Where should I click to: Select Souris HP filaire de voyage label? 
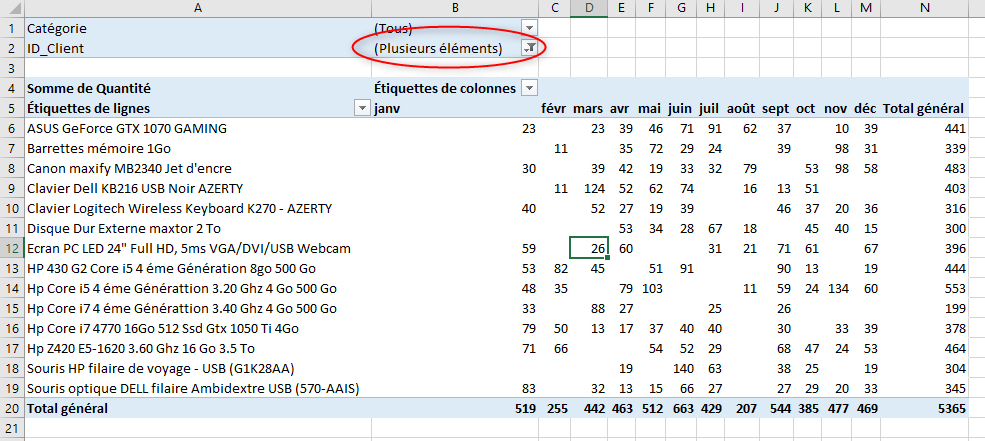[x=161, y=369]
